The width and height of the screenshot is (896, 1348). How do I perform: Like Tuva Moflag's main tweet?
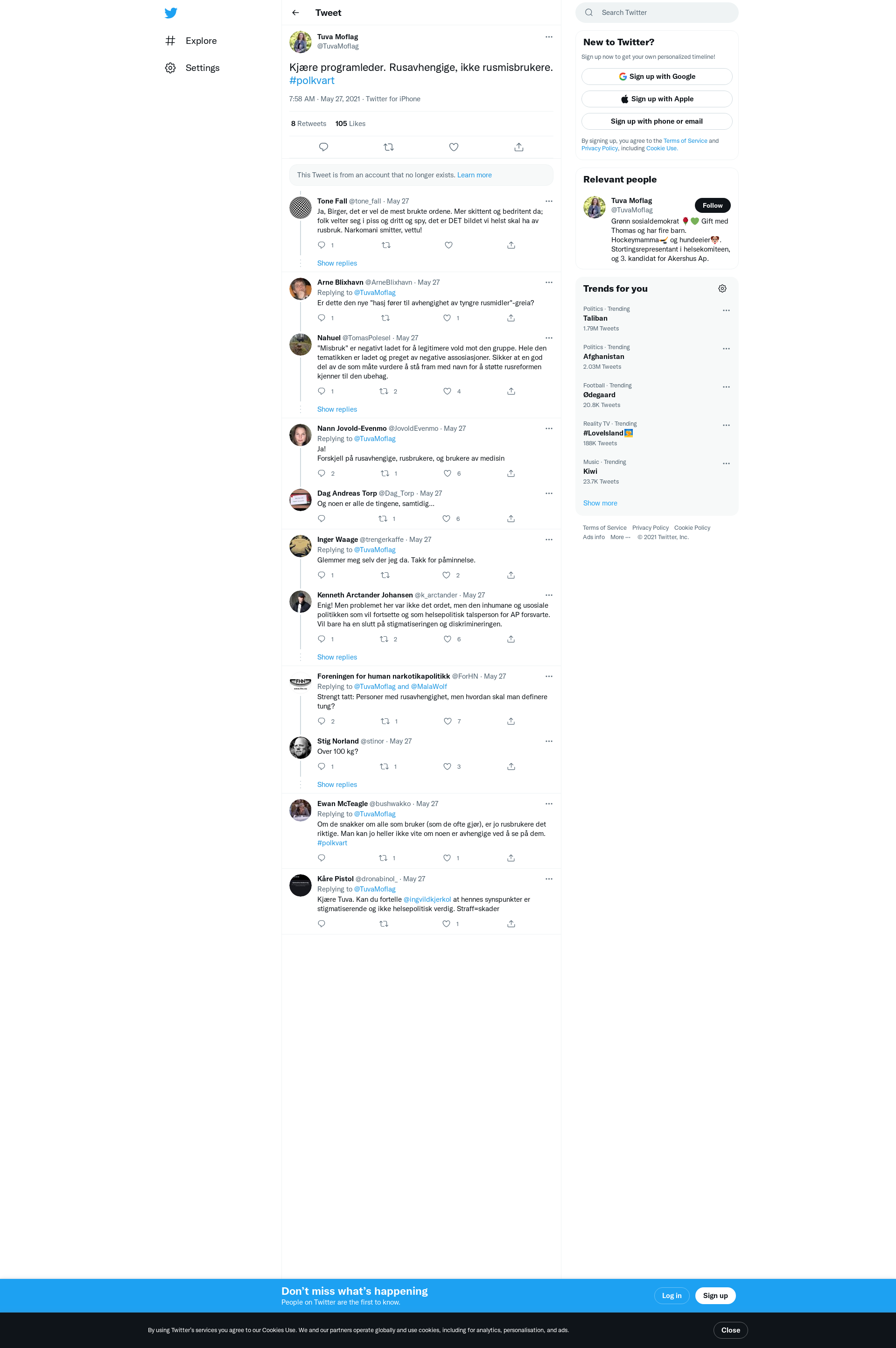pos(454,147)
